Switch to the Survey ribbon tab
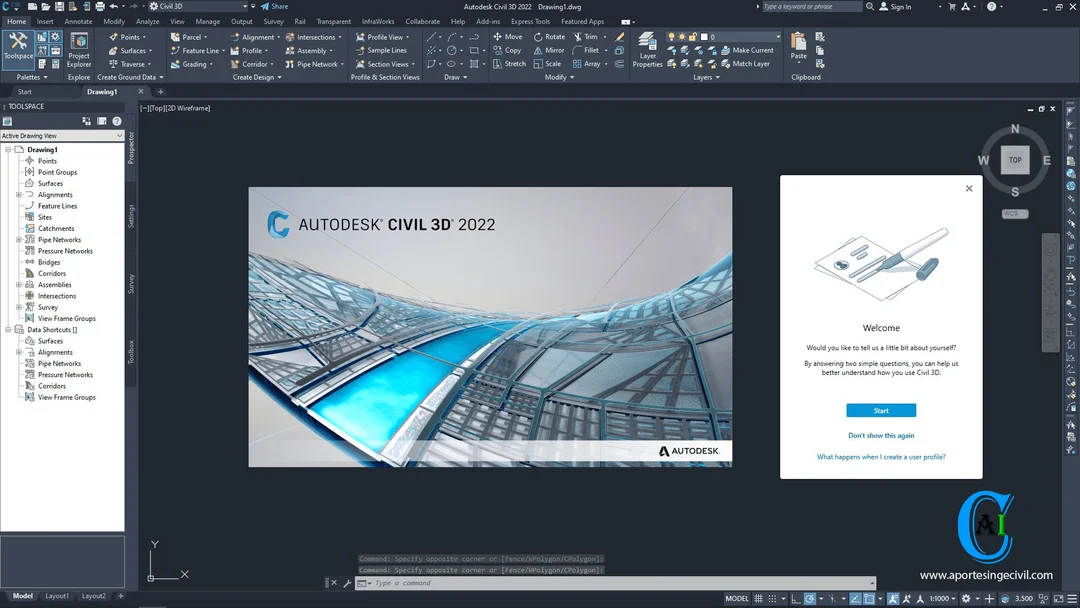 coord(273,21)
